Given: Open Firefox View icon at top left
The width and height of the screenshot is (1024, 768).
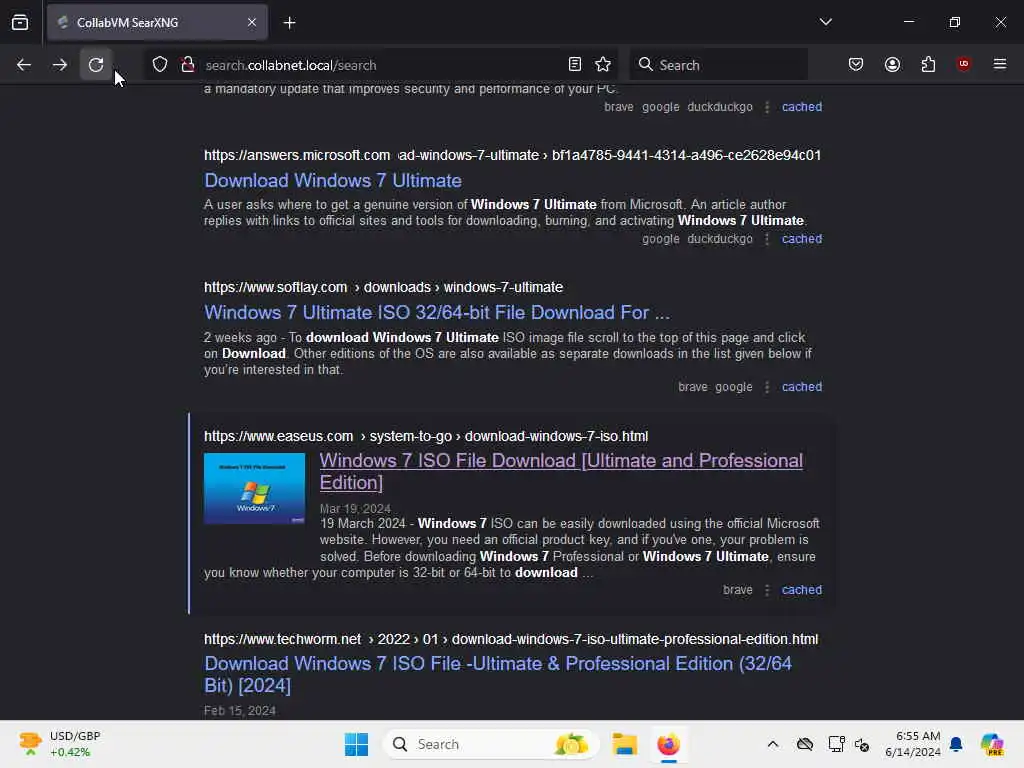Looking at the screenshot, I should (x=20, y=22).
